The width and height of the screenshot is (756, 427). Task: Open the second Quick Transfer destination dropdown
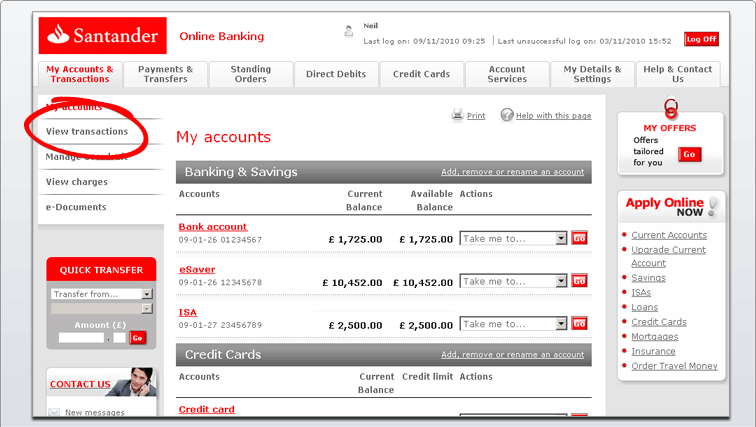pos(102,308)
